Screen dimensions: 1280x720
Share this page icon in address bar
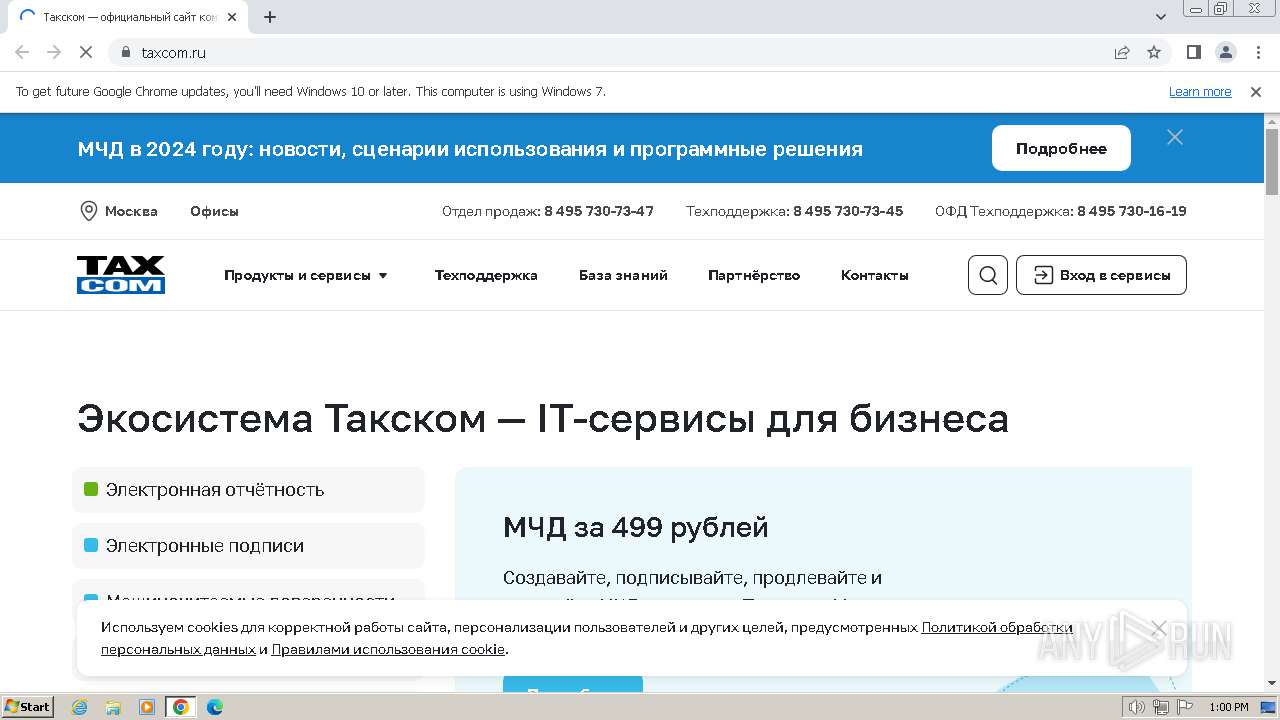(1122, 52)
